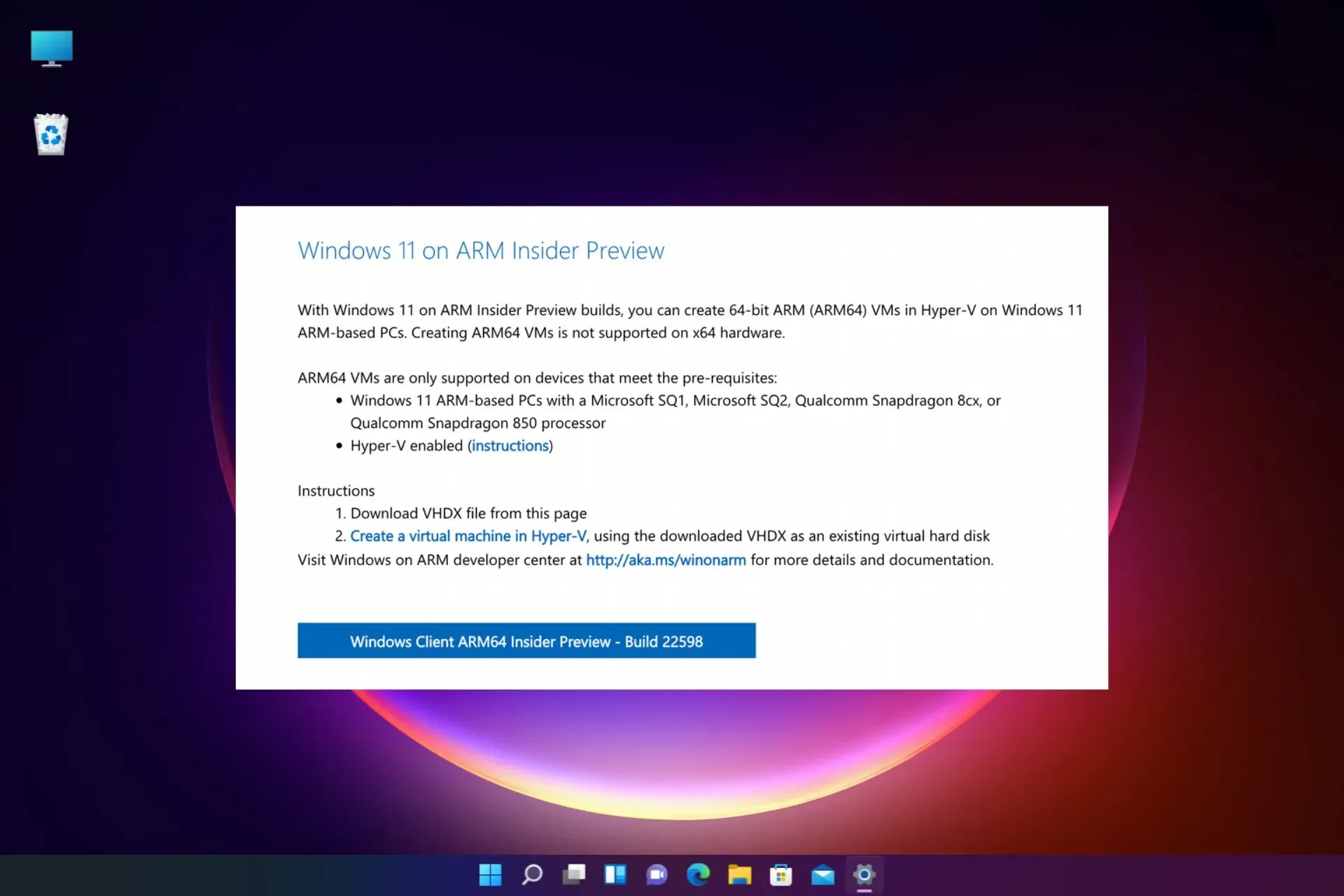Open the Widgets panel
Image resolution: width=1344 pixels, height=896 pixels.
coord(615,875)
